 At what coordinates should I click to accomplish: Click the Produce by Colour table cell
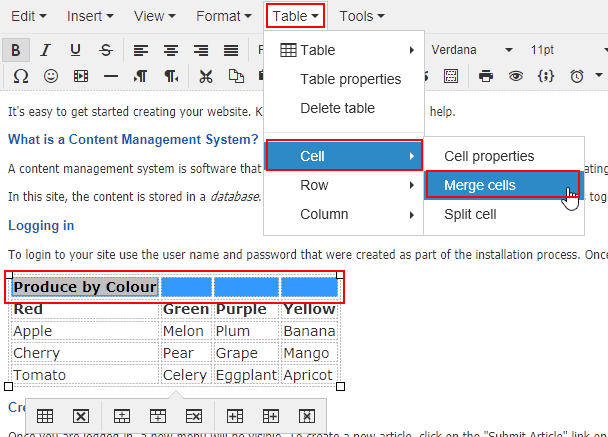(85, 287)
